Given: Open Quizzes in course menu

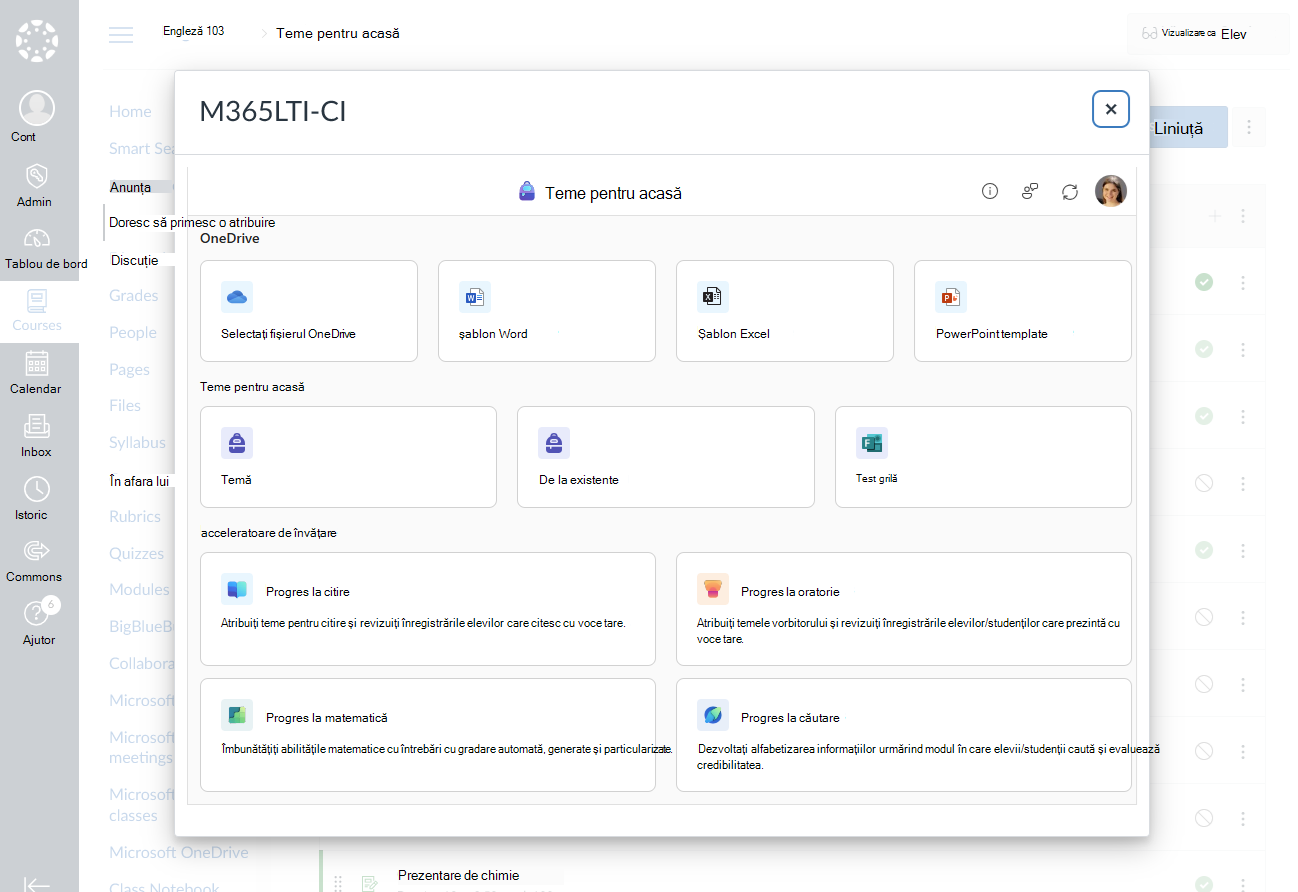Looking at the screenshot, I should click(x=136, y=554).
